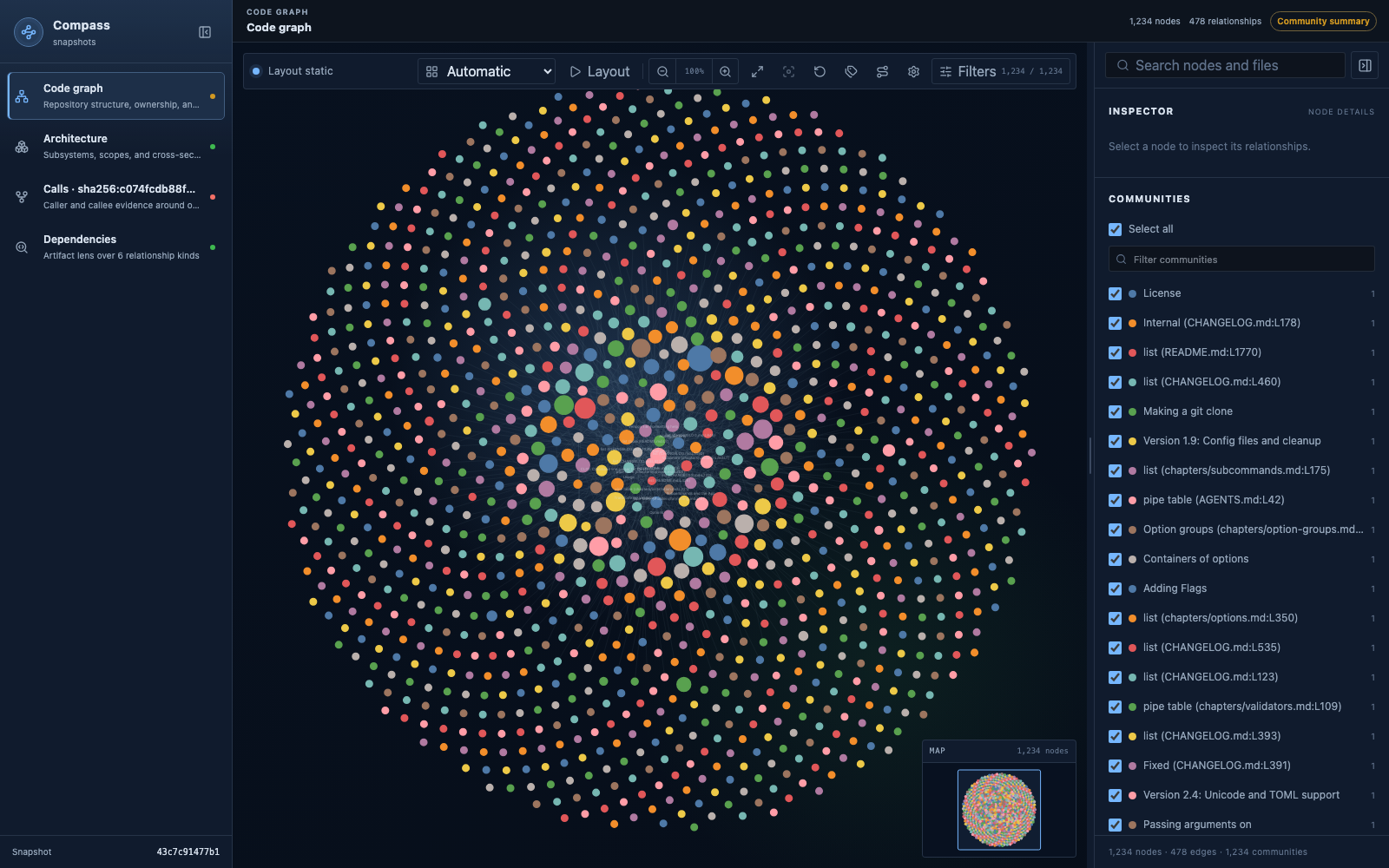Select 'Fixed (CHANGELOG.md:L391)' community row
Viewport: 1389px width, 868px height.
tap(1241, 766)
